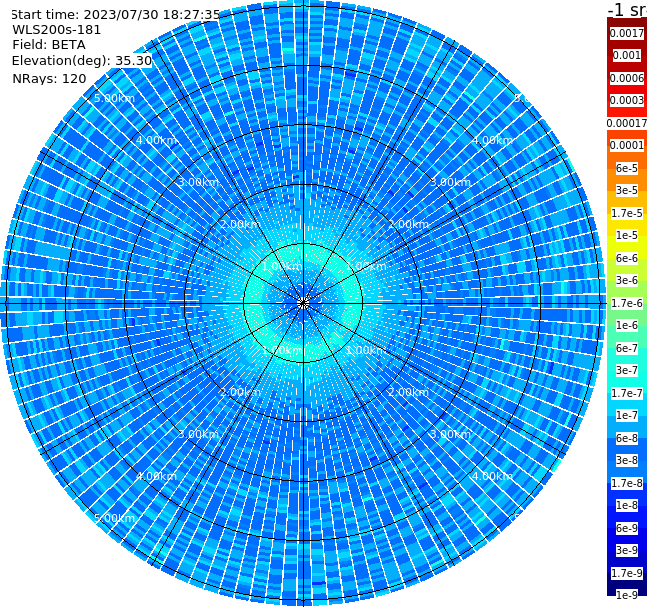Viewport: 647px width, 607px height.
Task: Select the yellow-green 3e-6 colorbar band
Action: [x=627, y=280]
